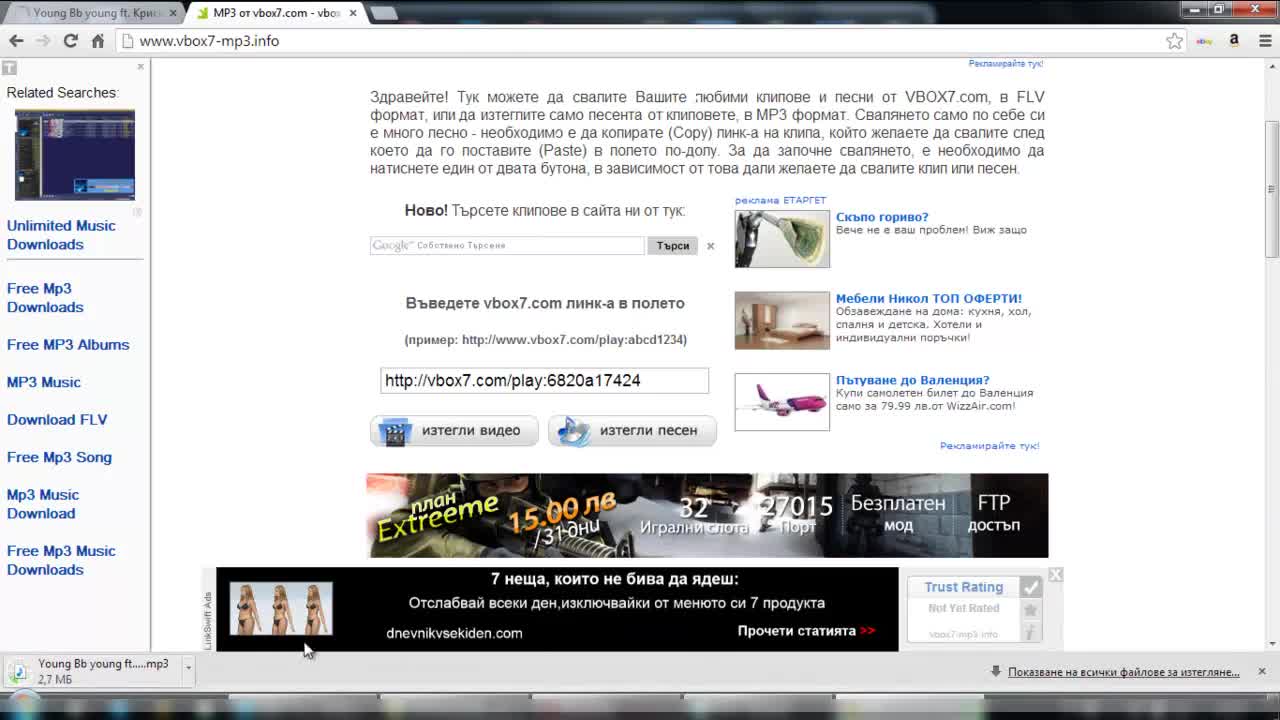Viewport: 1280px width, 720px height.
Task: Open the Free Mp3 Downloads link
Action: pyautogui.click(x=45, y=298)
